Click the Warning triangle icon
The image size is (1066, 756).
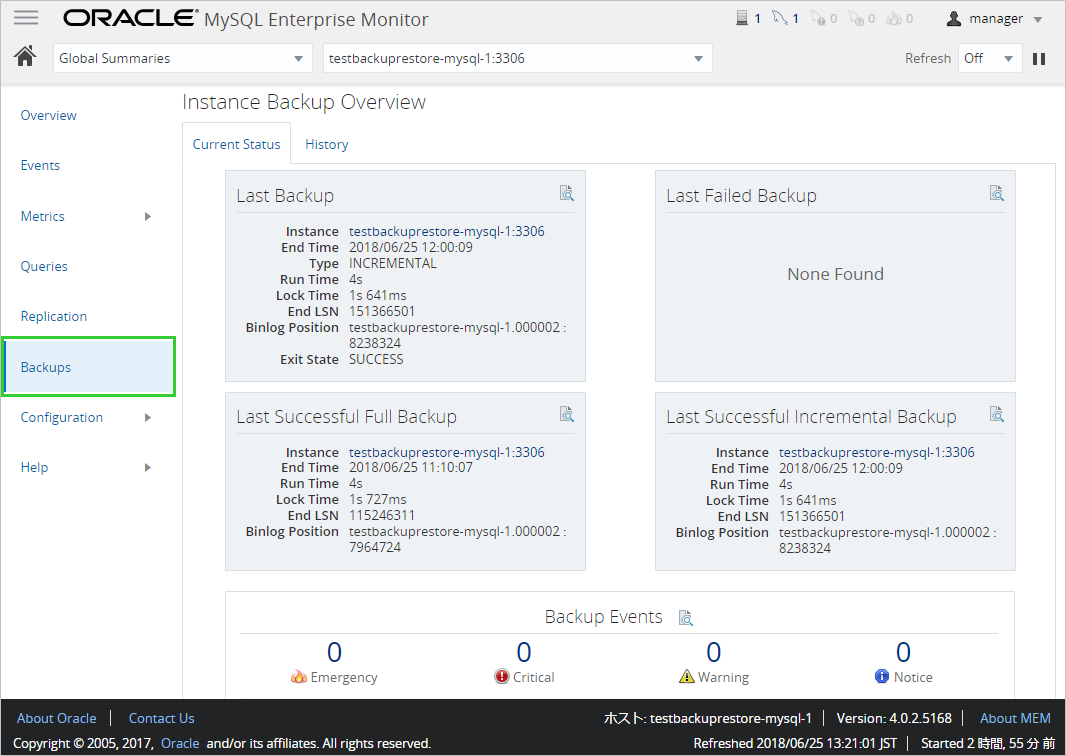pos(687,676)
